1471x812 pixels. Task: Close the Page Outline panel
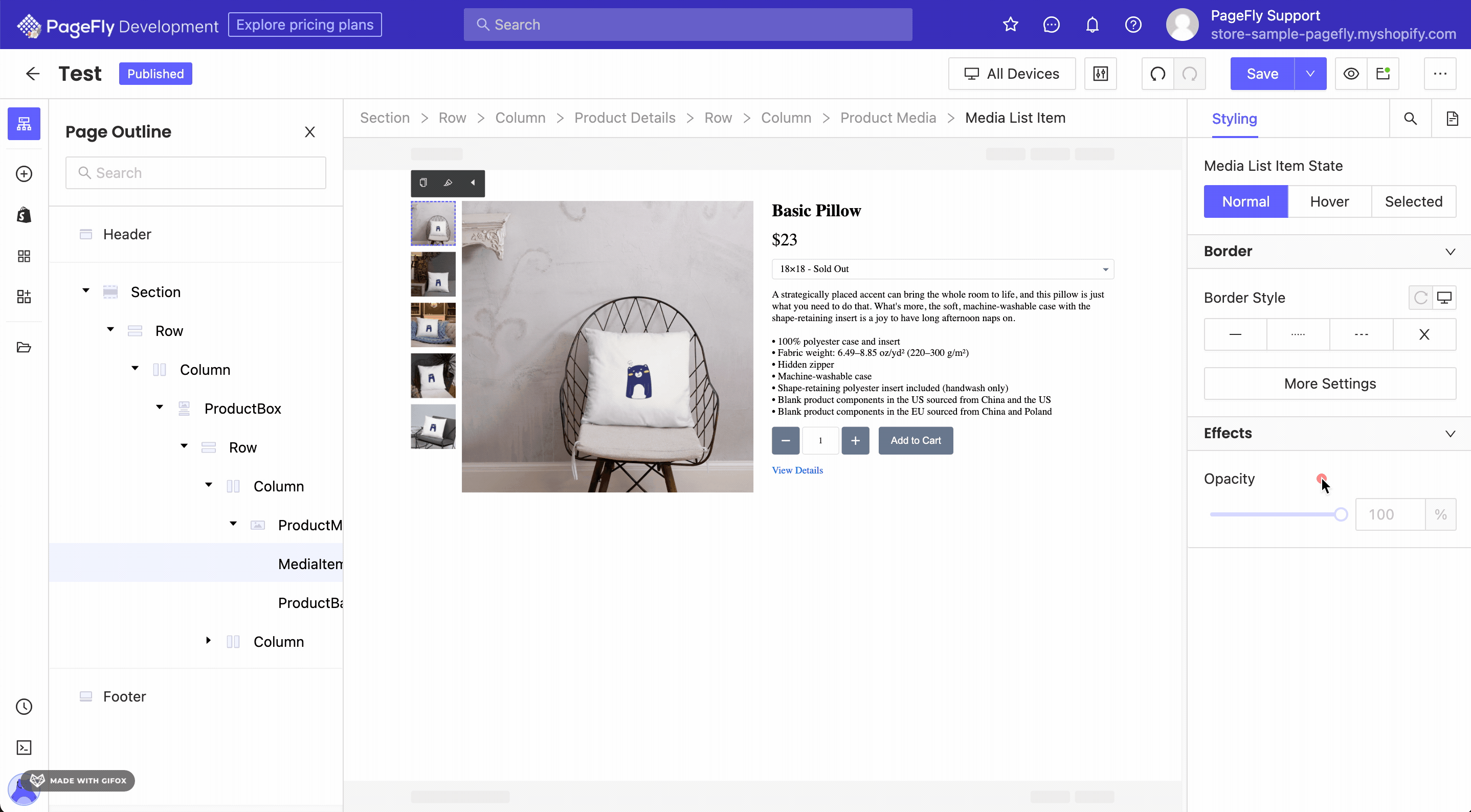click(309, 132)
